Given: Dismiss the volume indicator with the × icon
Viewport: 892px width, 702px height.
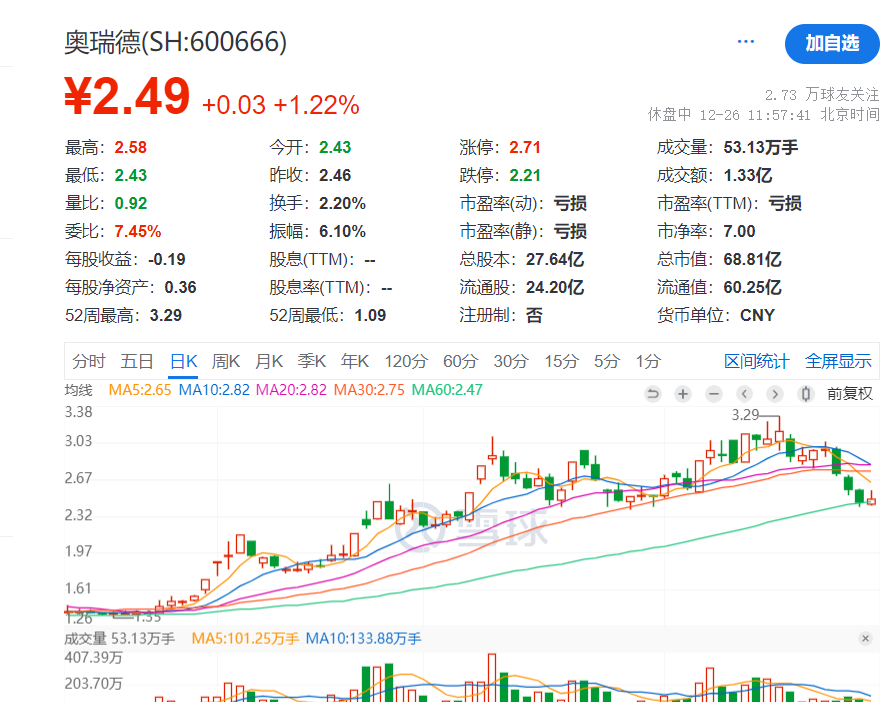Looking at the screenshot, I should (866, 637).
